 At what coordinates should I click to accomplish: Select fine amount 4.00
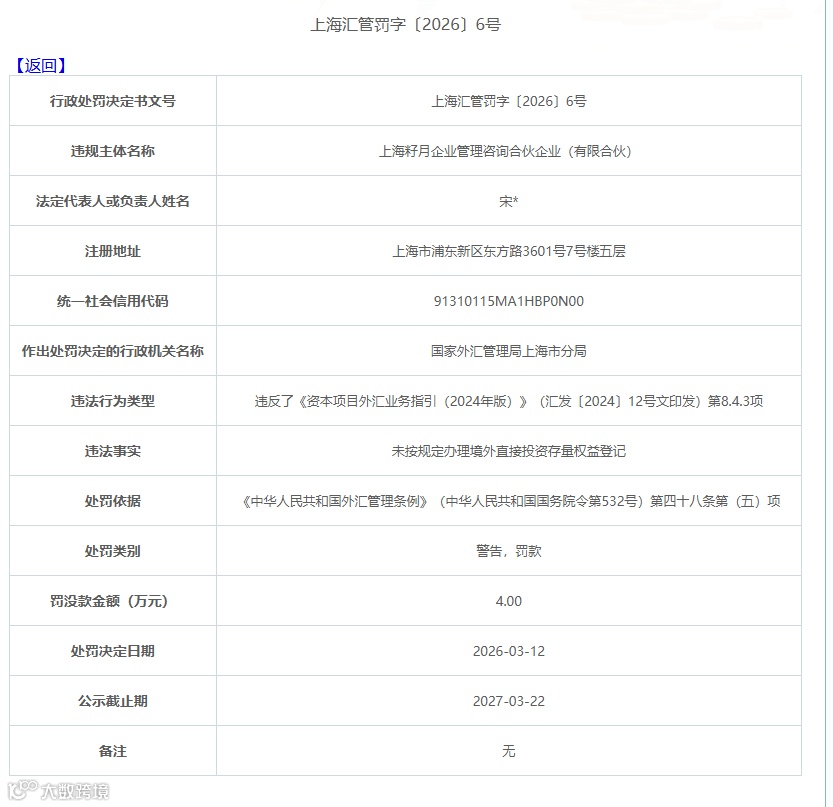pyautogui.click(x=508, y=601)
